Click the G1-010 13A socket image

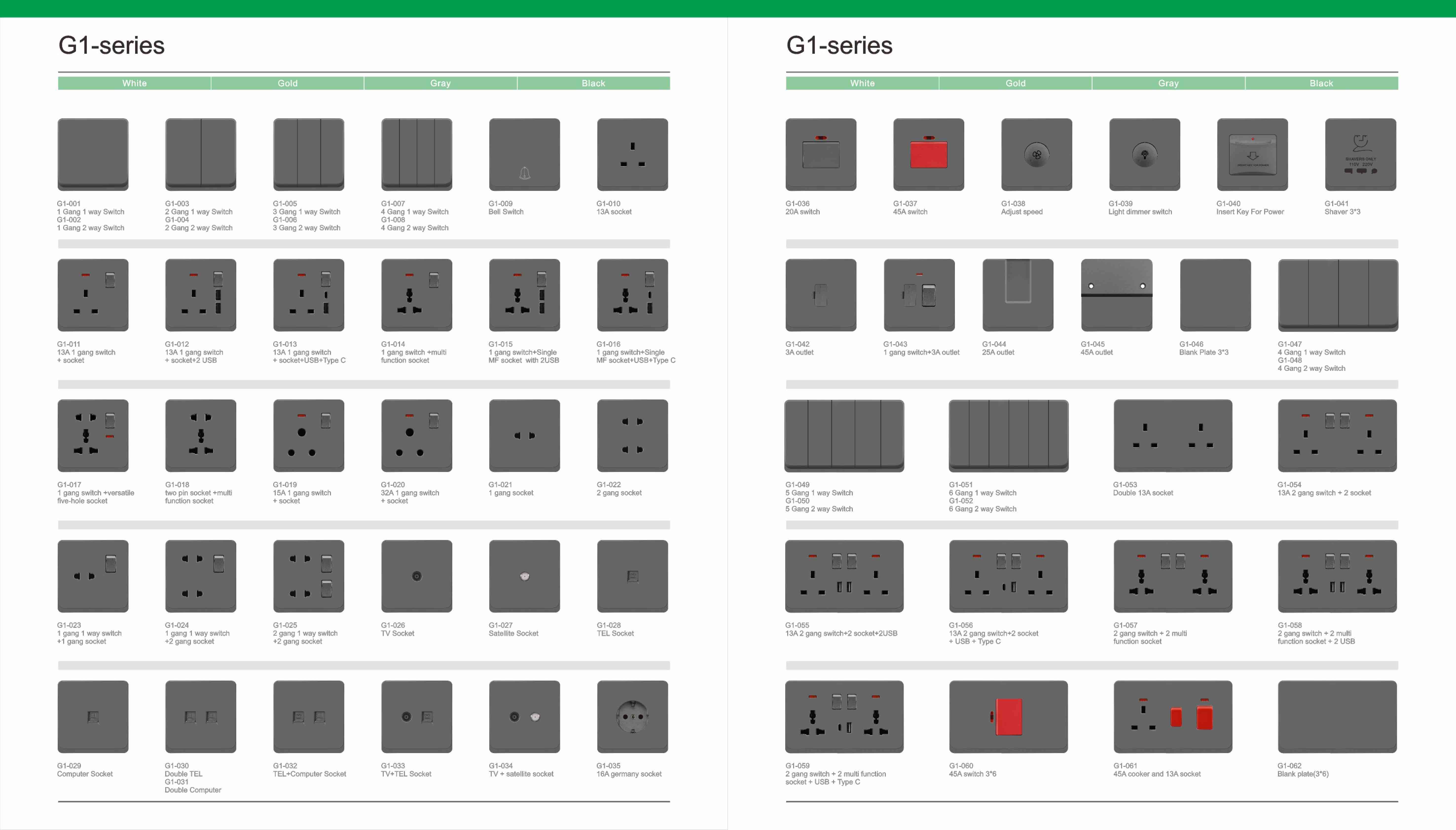click(x=632, y=155)
